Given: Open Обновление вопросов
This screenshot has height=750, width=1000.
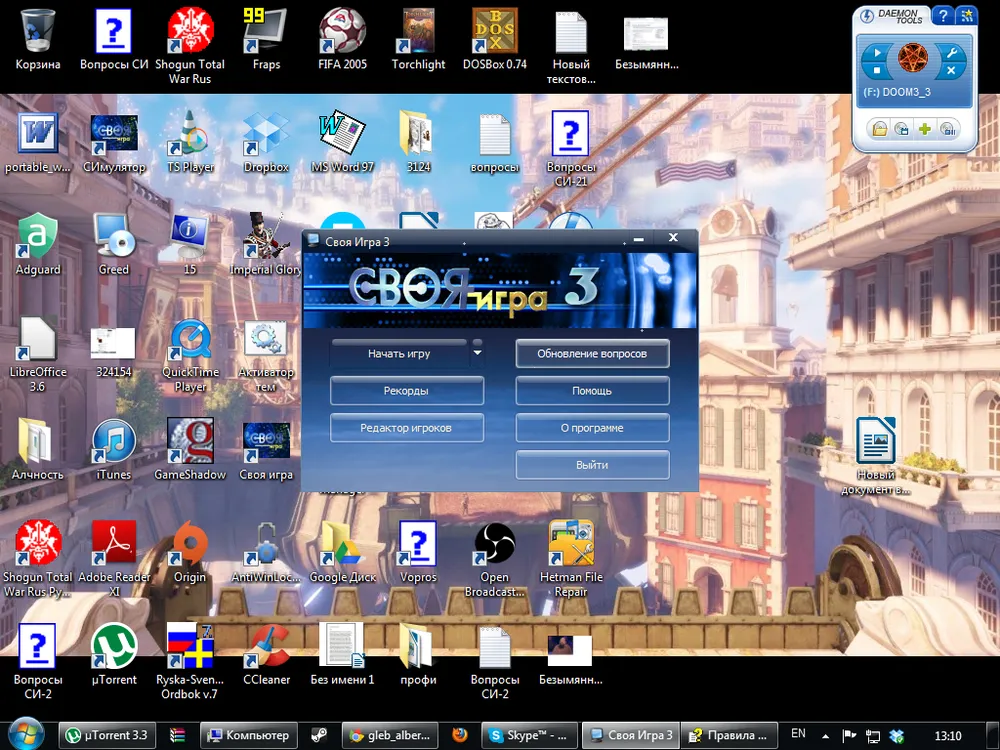Looking at the screenshot, I should pyautogui.click(x=592, y=354).
